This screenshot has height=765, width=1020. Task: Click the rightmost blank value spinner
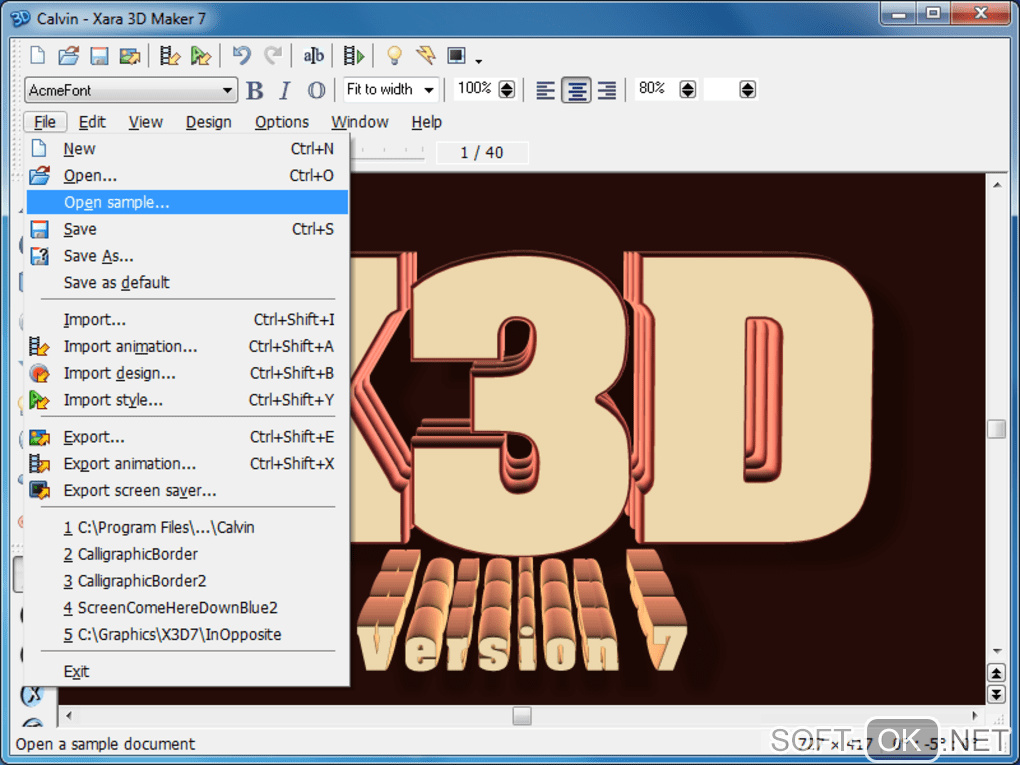747,90
